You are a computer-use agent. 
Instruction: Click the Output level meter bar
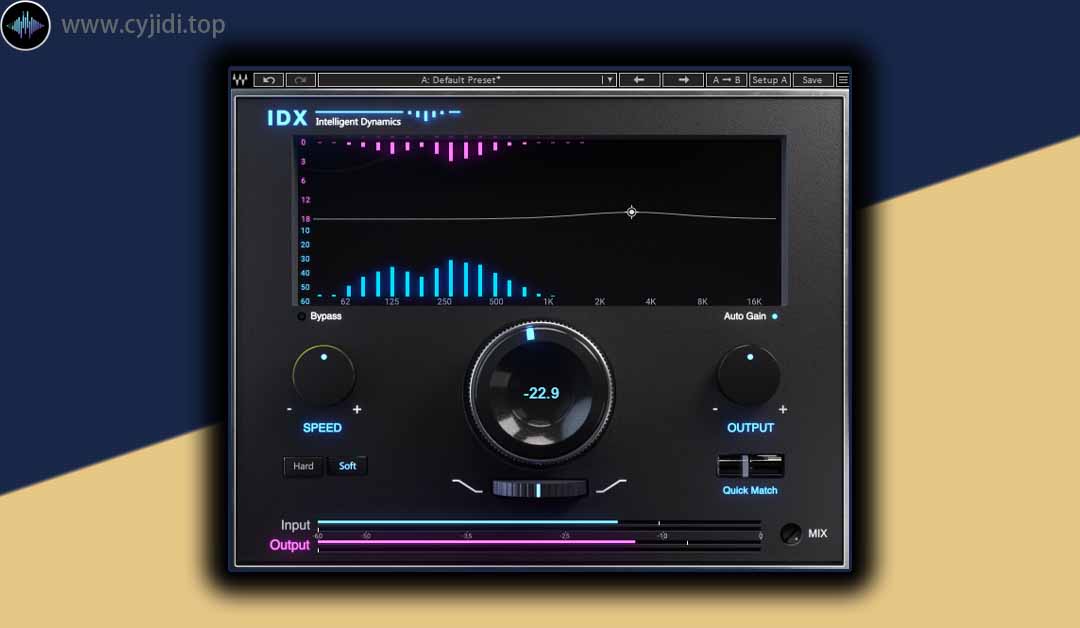[539, 543]
